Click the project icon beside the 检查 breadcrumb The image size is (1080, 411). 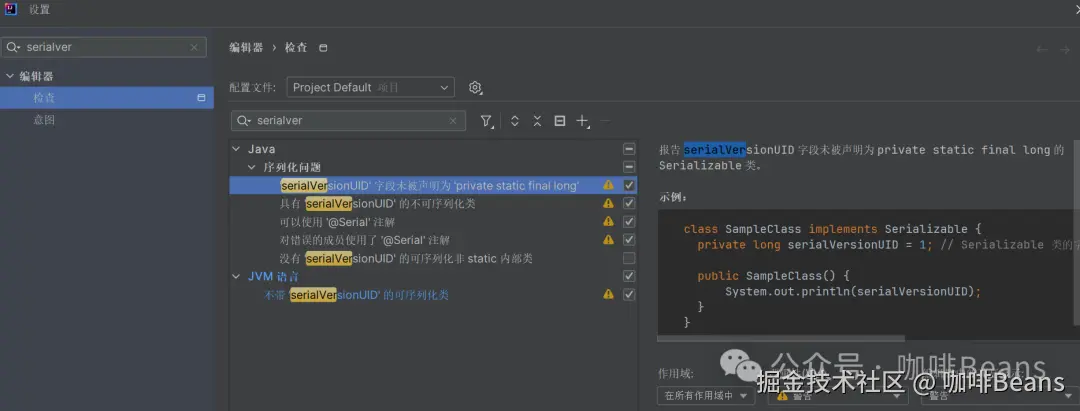click(x=323, y=48)
